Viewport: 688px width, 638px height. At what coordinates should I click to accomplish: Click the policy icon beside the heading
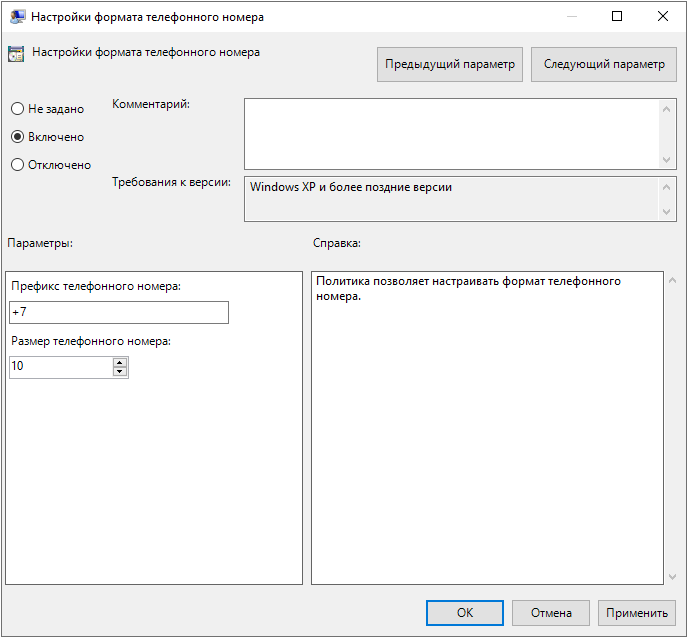(x=15, y=54)
